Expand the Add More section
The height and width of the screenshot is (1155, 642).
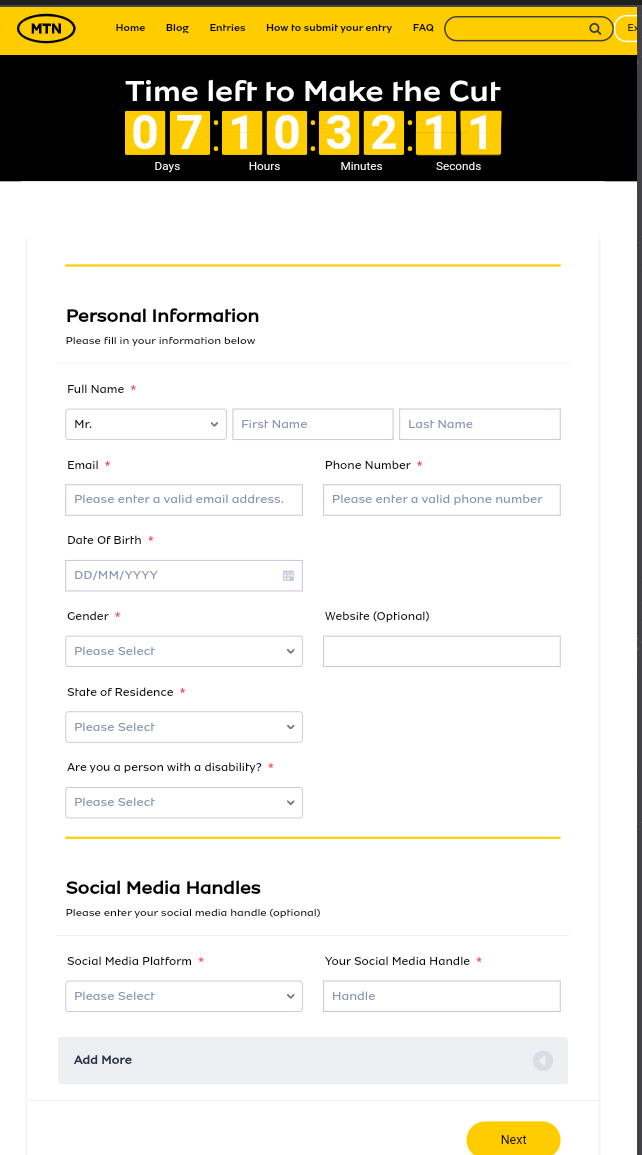pyautogui.click(x=103, y=1060)
